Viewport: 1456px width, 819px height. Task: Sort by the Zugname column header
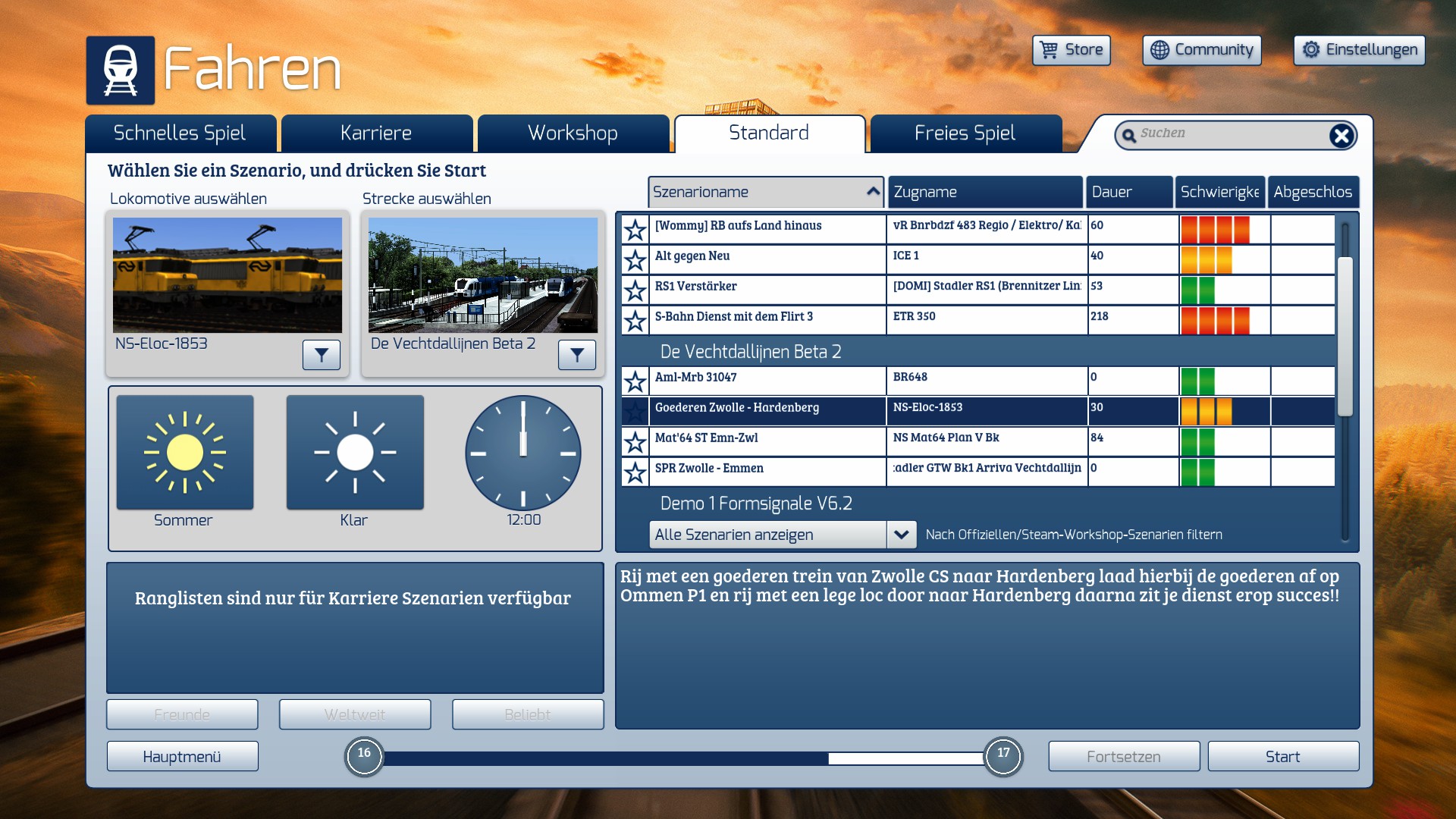[x=985, y=192]
